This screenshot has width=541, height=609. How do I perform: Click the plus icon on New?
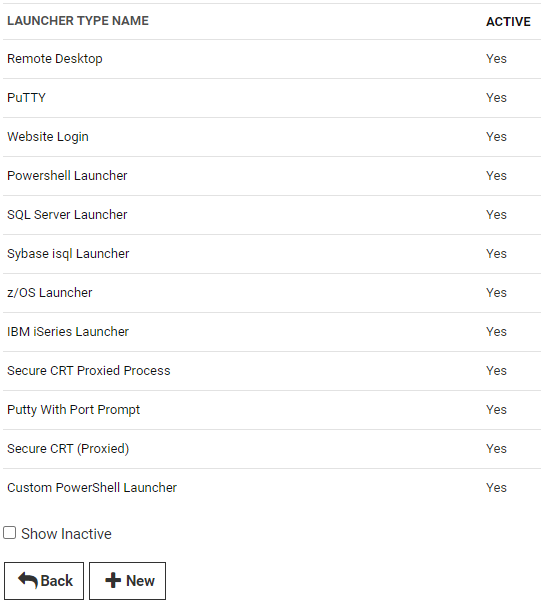point(113,580)
